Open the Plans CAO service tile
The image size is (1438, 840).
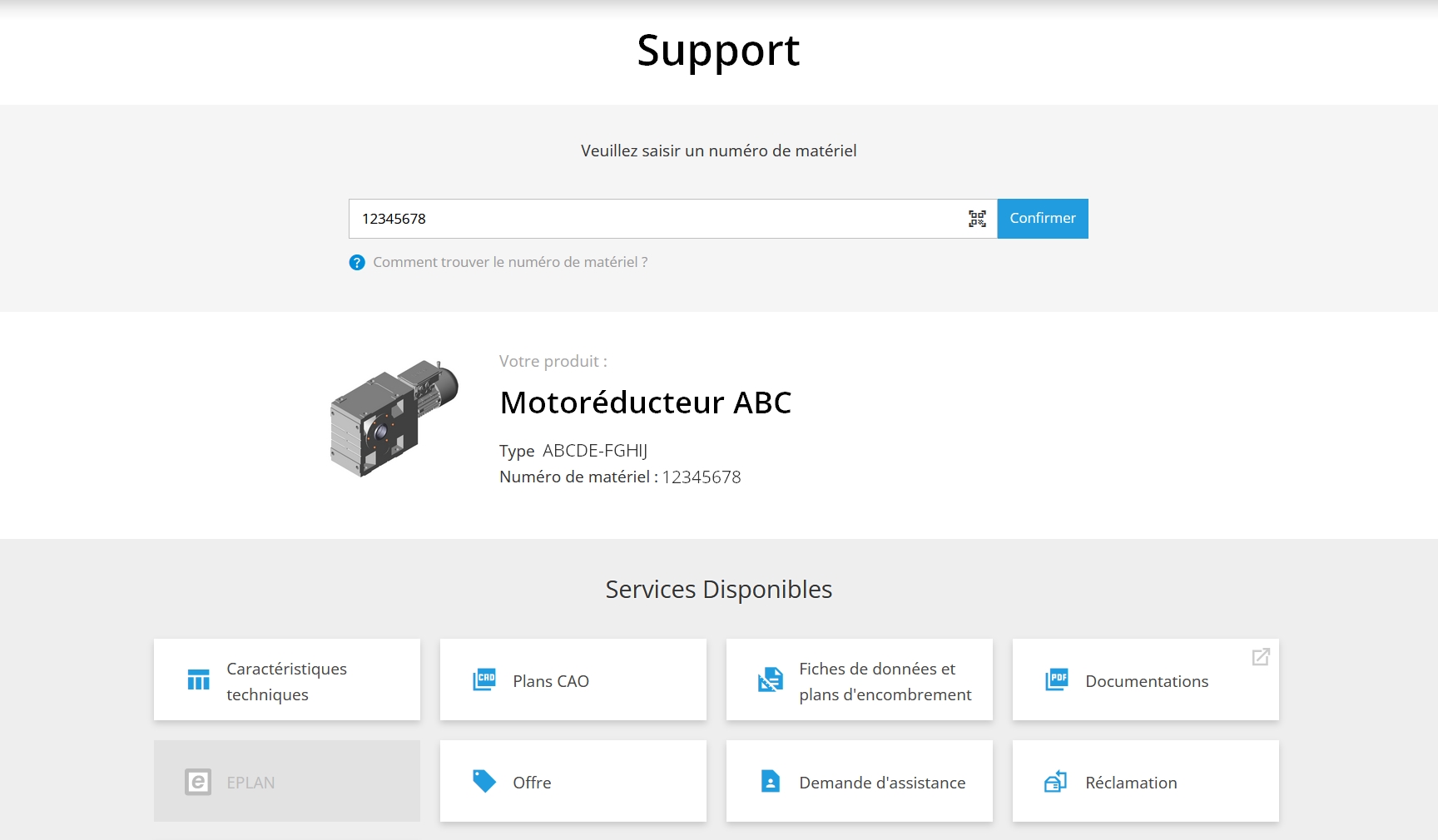[573, 680]
